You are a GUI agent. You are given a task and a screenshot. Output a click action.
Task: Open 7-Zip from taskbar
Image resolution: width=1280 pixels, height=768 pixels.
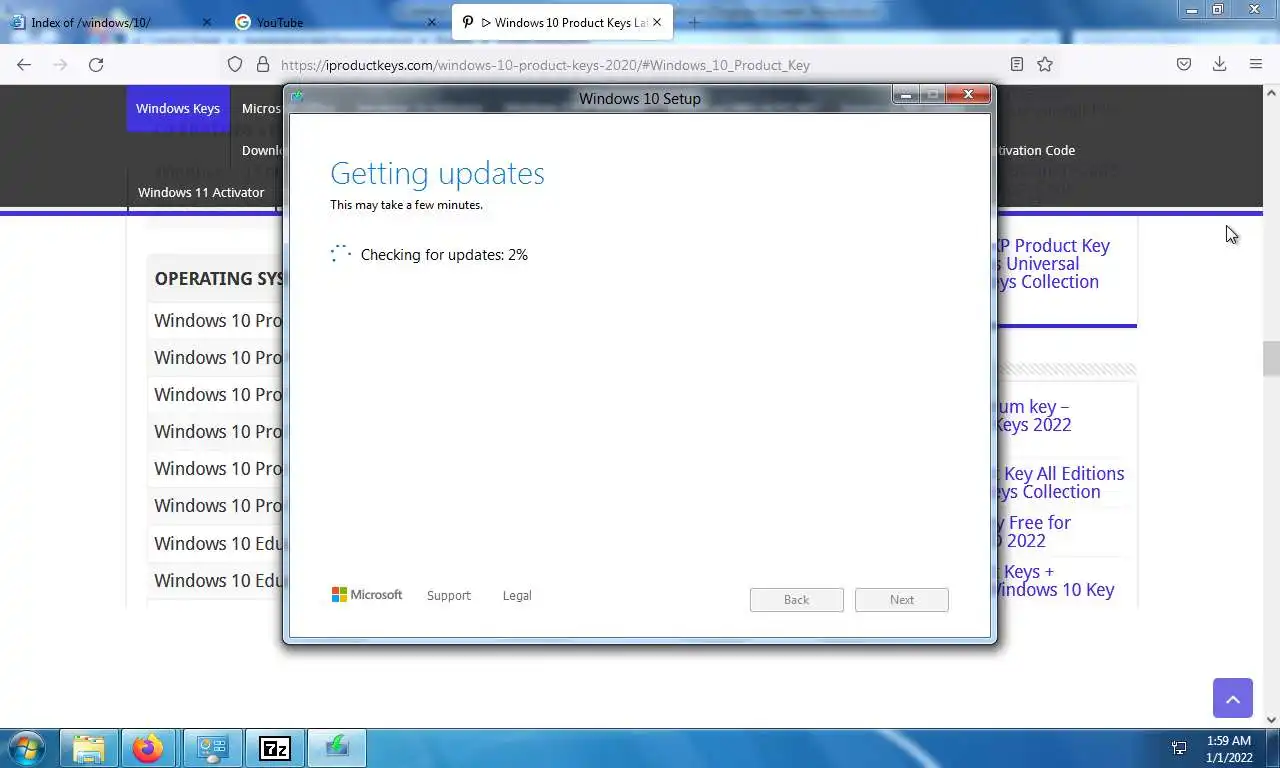click(x=274, y=747)
